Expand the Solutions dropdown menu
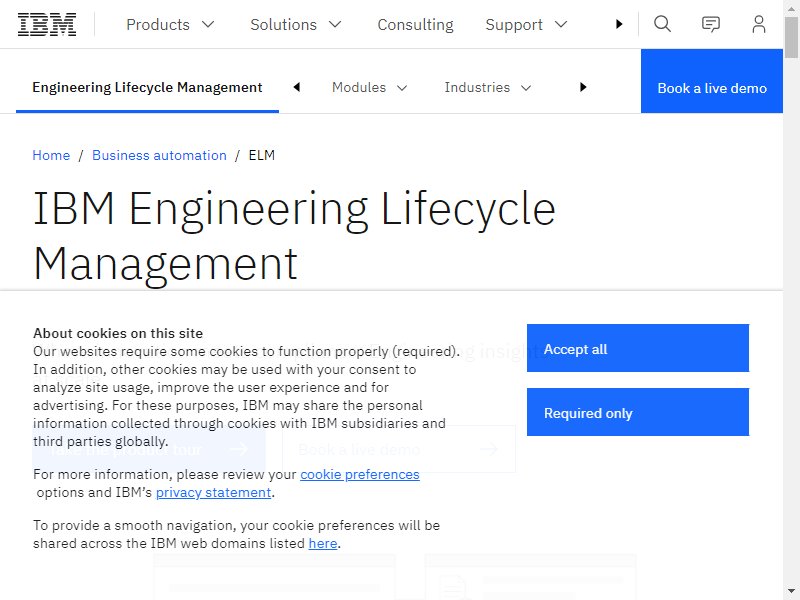The width and height of the screenshot is (800, 600). tap(295, 24)
